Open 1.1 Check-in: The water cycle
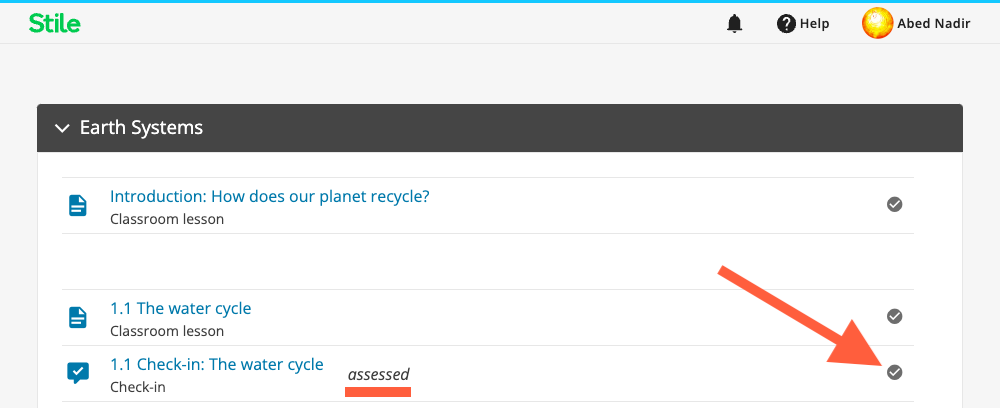The height and width of the screenshot is (408, 1000). click(217, 365)
